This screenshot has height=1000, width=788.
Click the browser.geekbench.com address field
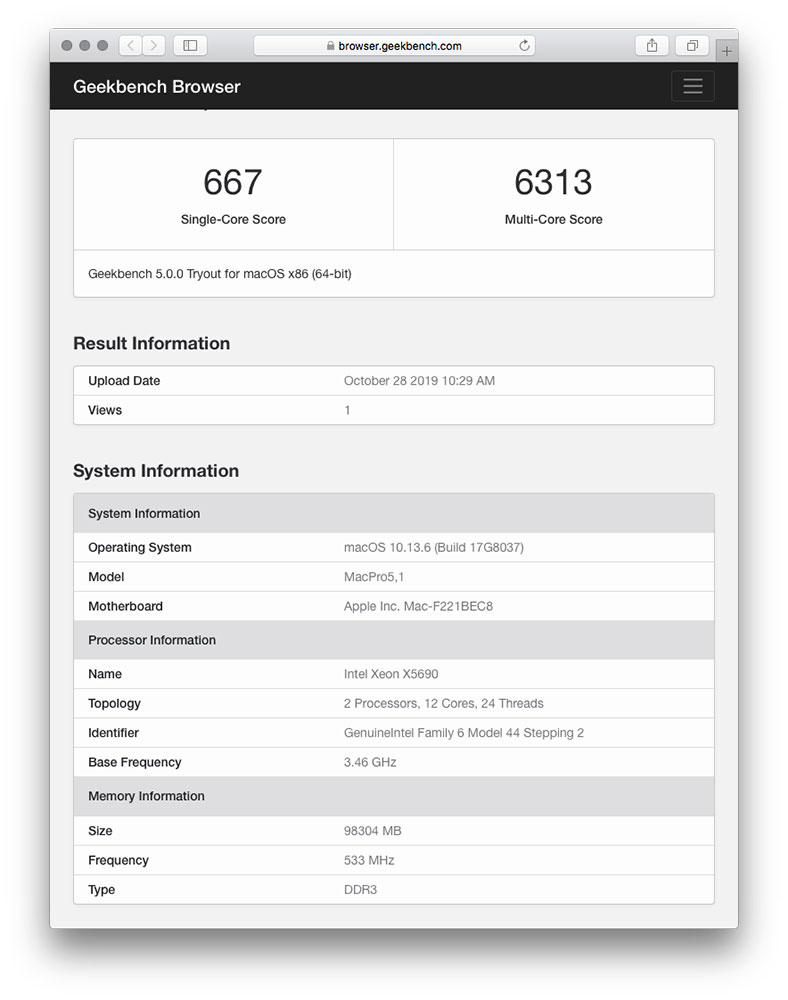tap(400, 46)
